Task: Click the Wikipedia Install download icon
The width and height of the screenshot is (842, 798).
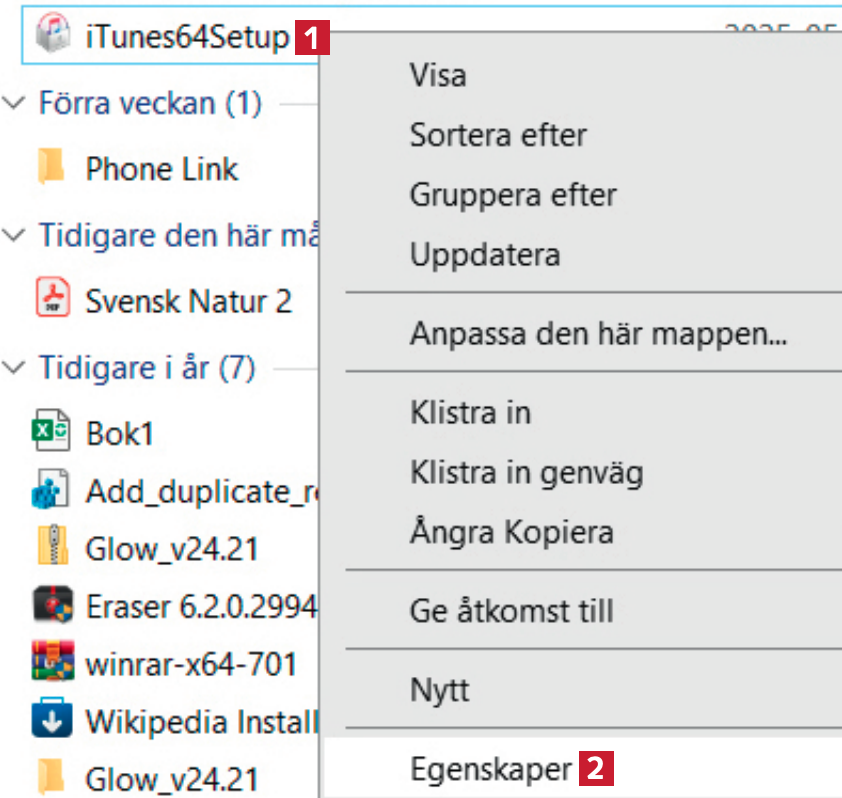Action: [x=51, y=720]
